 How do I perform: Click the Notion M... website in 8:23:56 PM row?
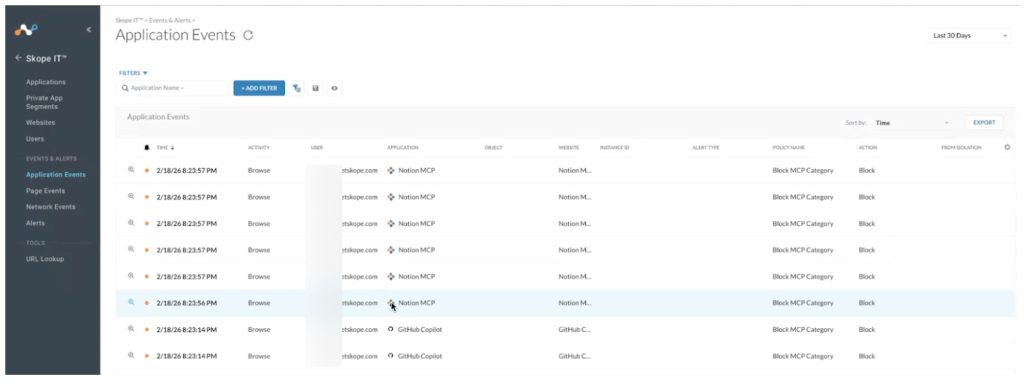tap(575, 303)
